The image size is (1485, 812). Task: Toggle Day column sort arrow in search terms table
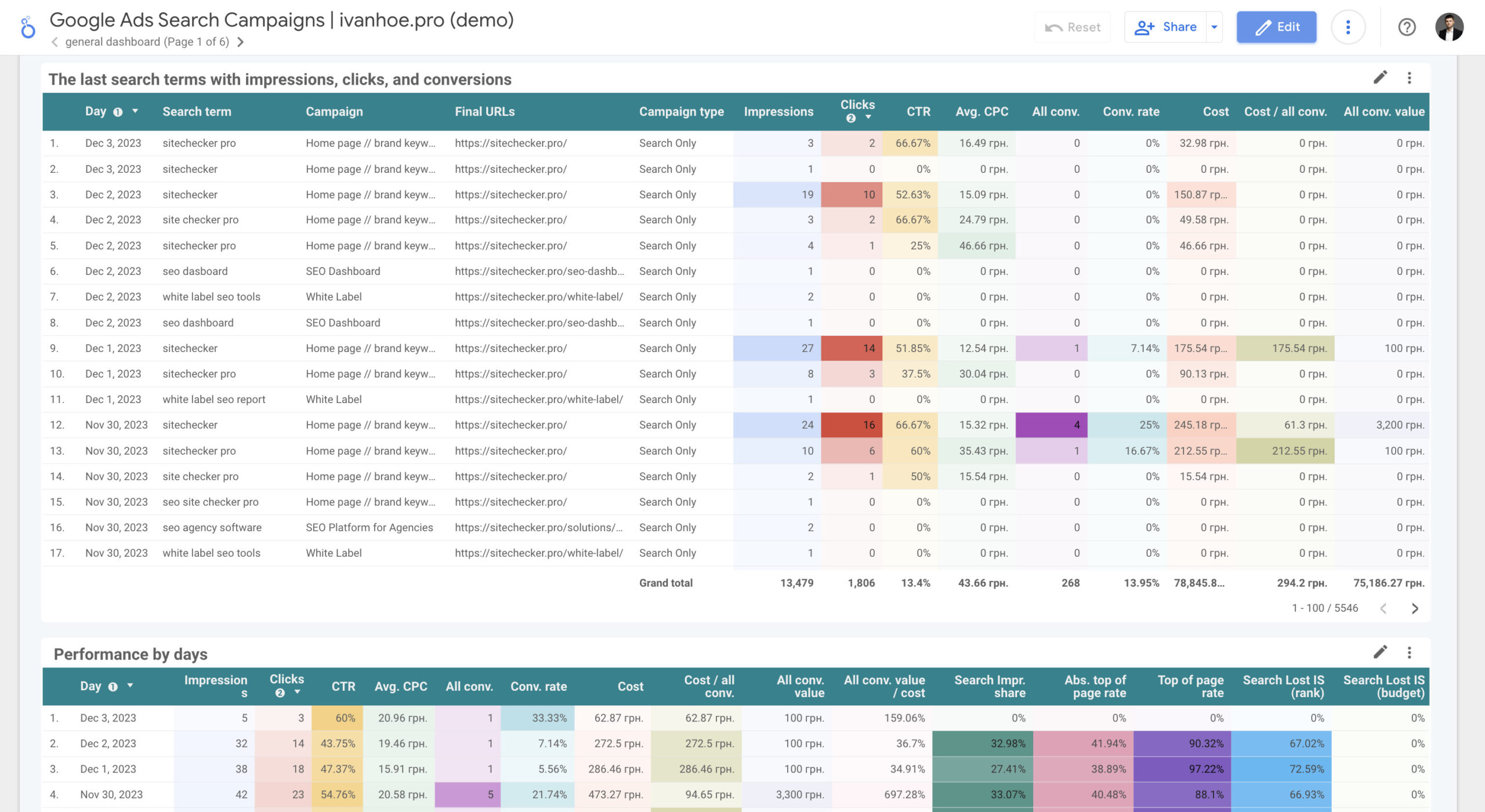click(135, 111)
